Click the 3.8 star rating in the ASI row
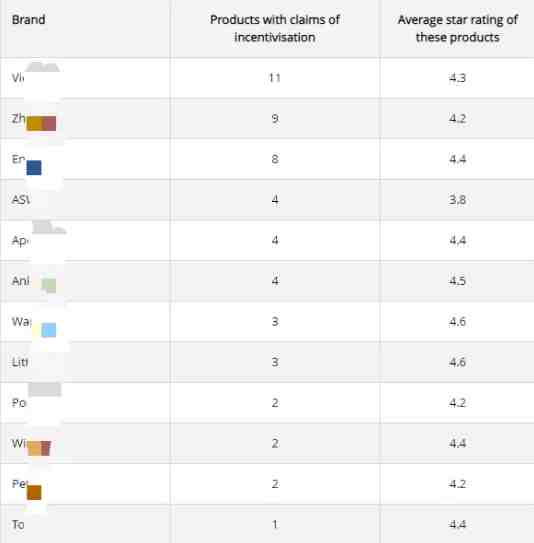 (457, 200)
